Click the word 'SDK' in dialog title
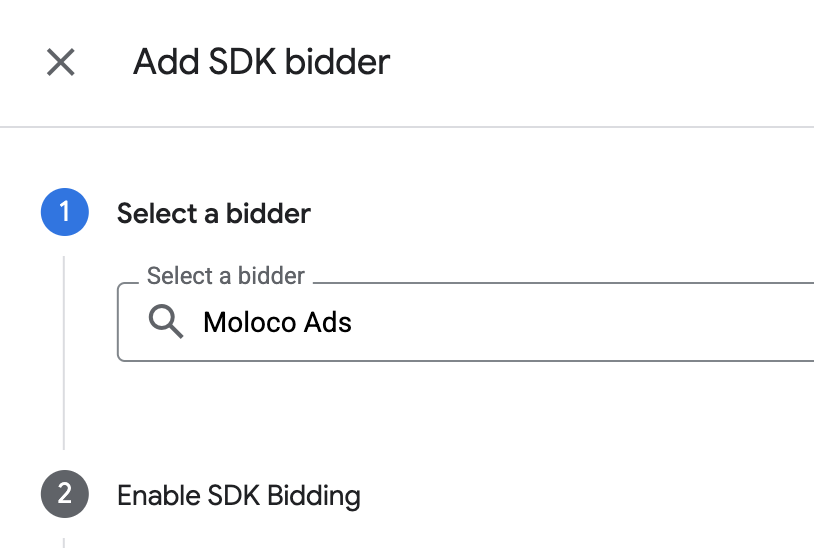The height and width of the screenshot is (548, 814). click(239, 62)
